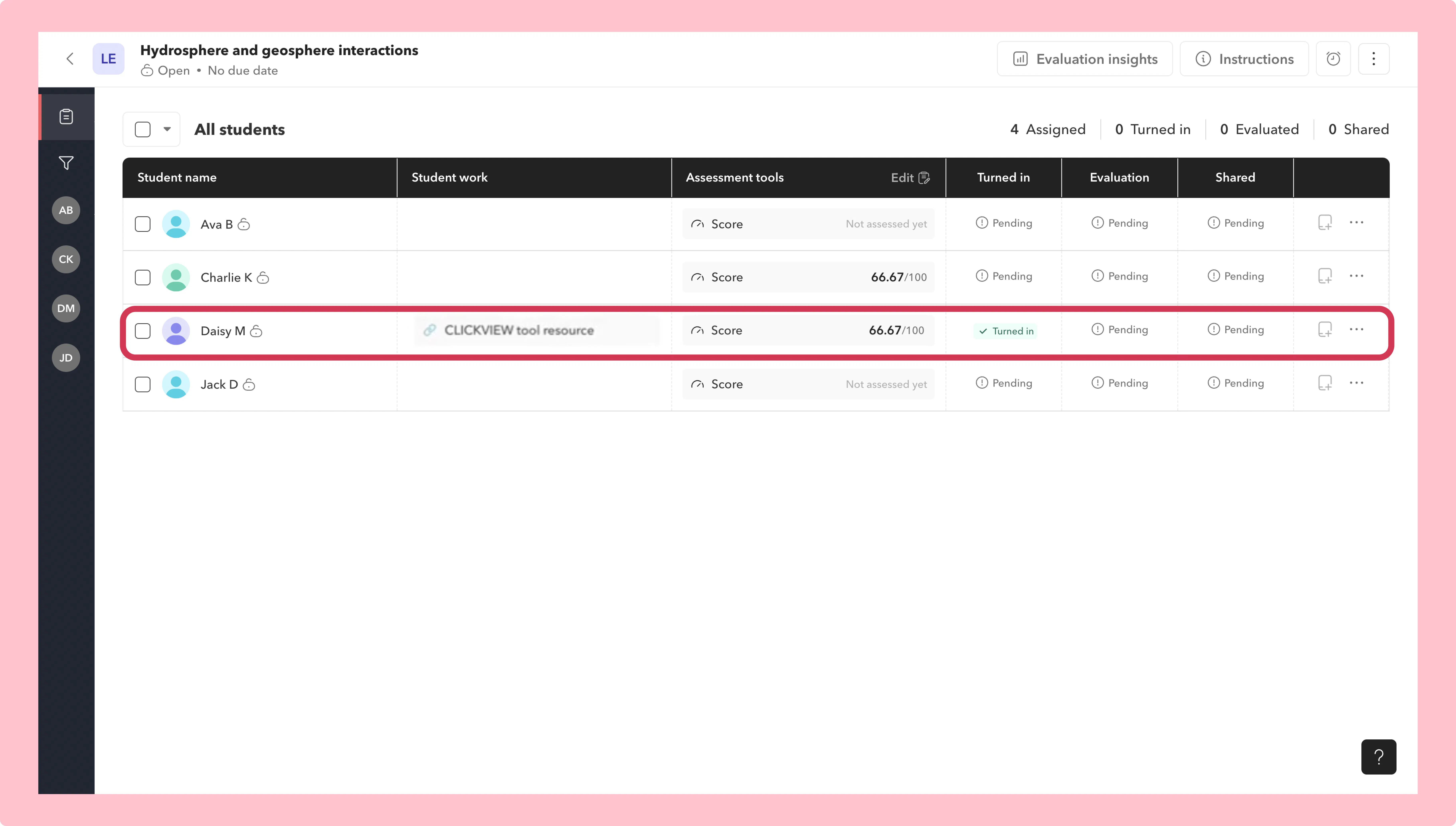Click the lock icon next to Jack D
Image resolution: width=1456 pixels, height=826 pixels.
249,385
